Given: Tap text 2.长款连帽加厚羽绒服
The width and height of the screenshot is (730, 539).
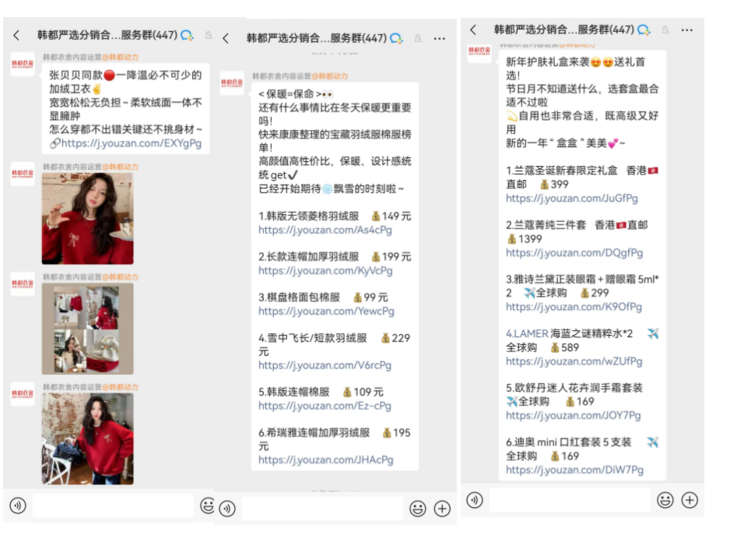Looking at the screenshot, I should click(x=309, y=256).
